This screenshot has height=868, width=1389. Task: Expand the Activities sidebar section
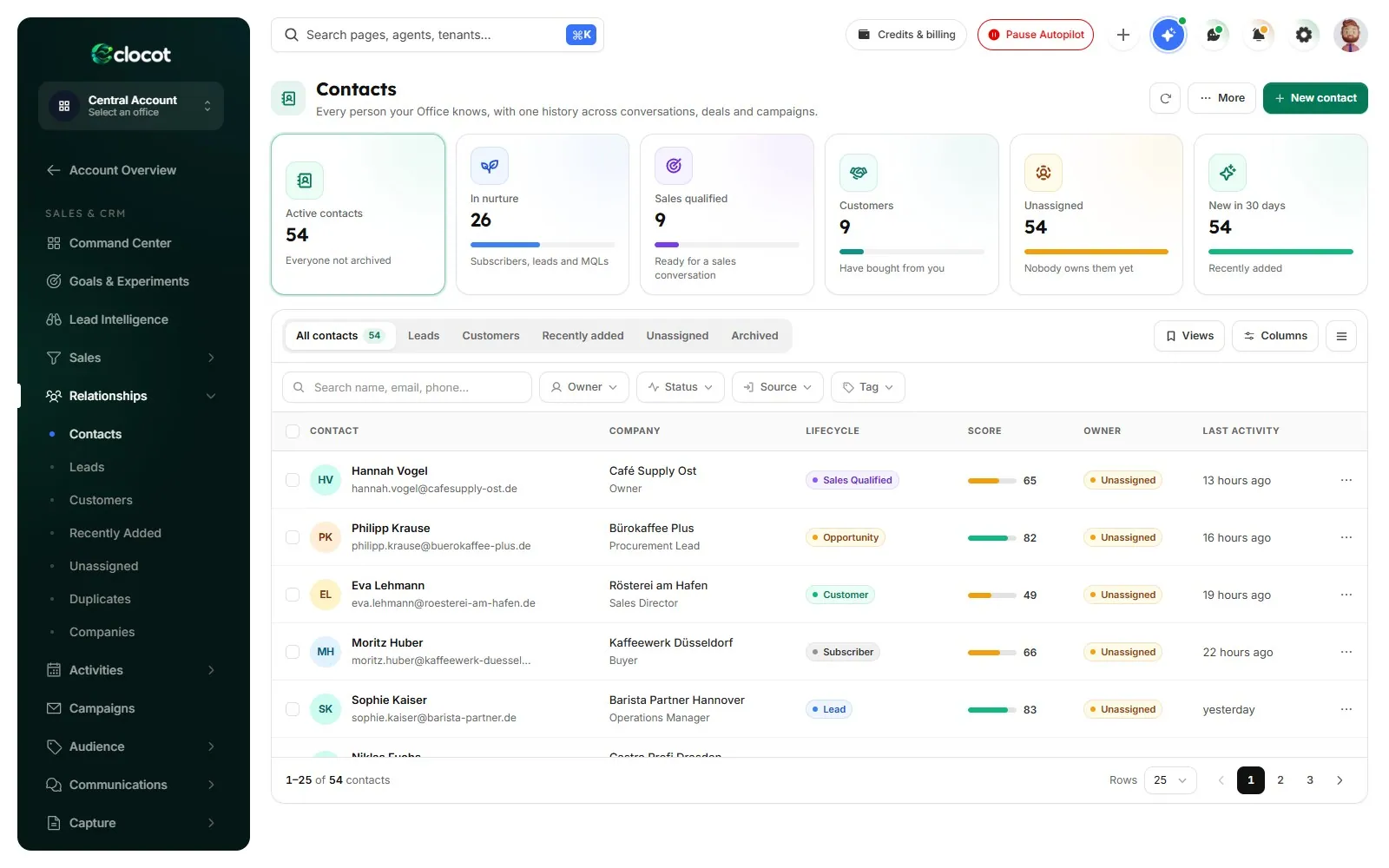pos(131,670)
